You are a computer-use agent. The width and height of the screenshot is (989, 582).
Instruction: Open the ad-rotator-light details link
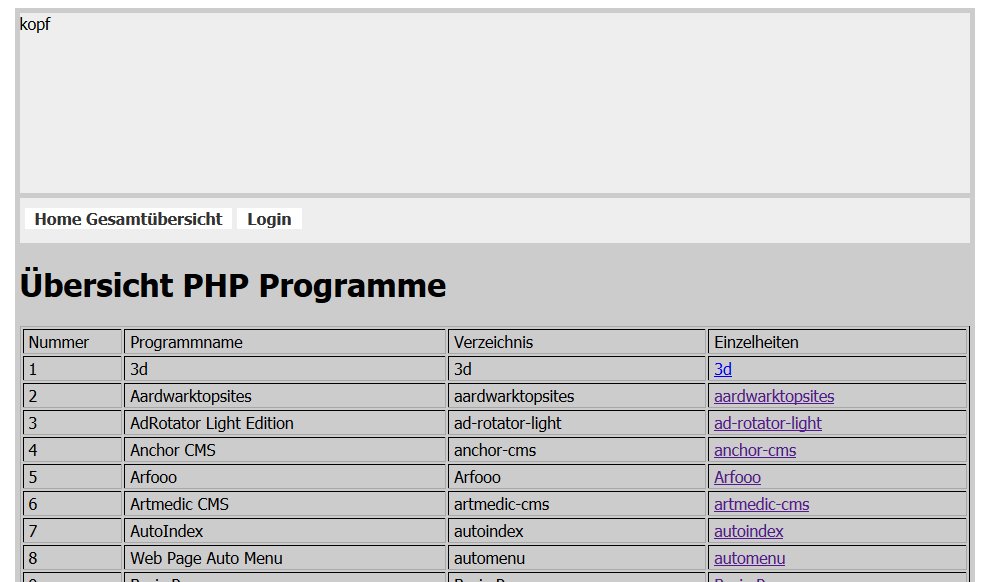[767, 423]
